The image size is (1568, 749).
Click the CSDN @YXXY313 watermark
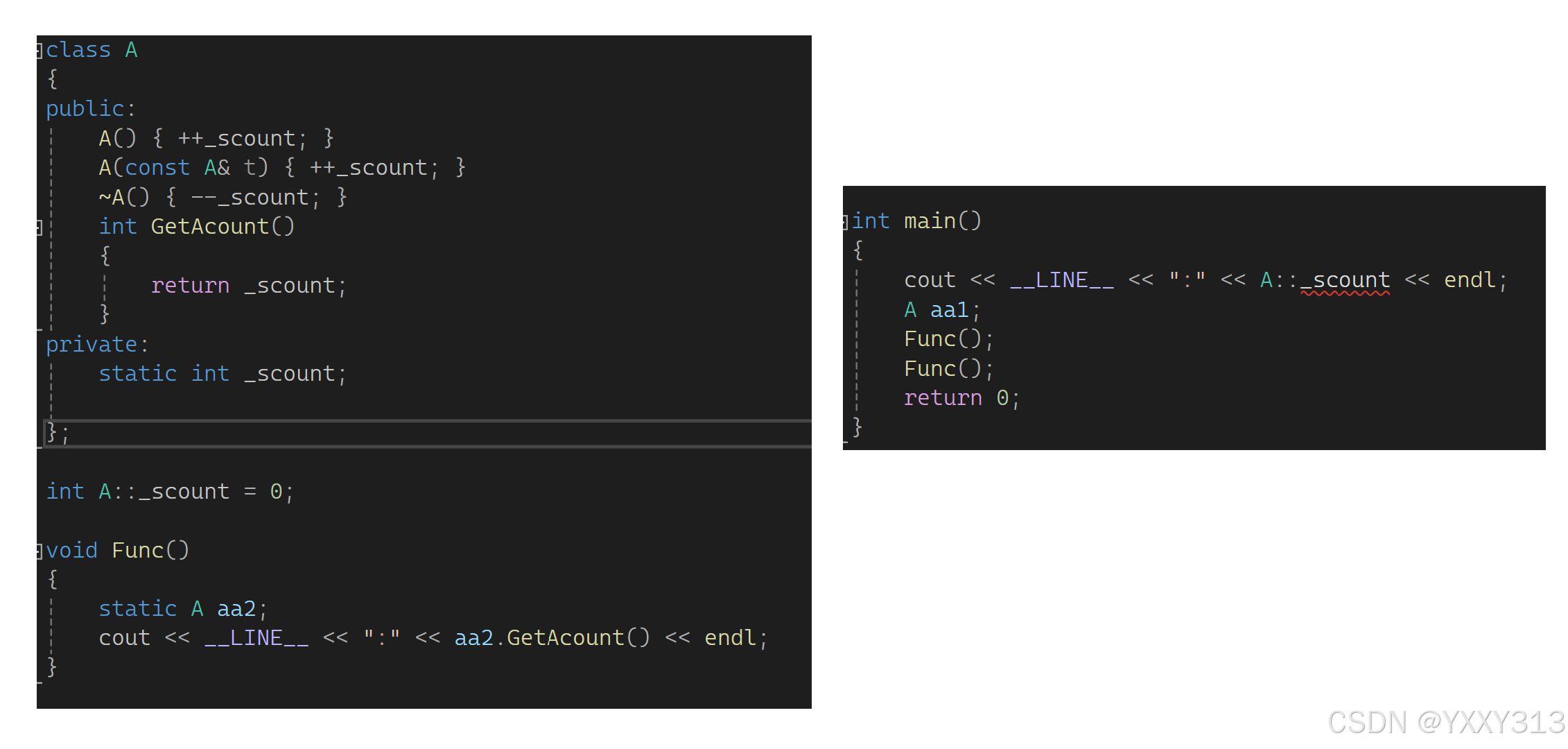click(1445, 723)
